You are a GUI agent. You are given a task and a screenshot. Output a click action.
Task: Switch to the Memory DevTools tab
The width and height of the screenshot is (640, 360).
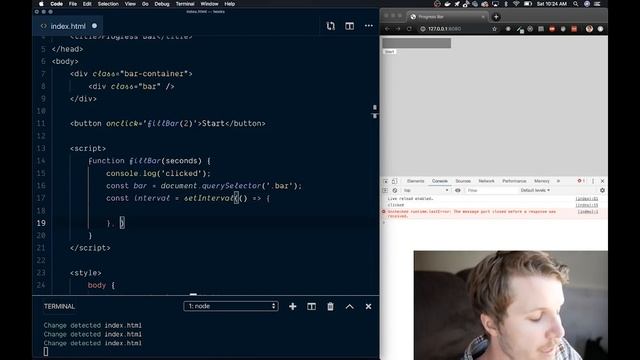pyautogui.click(x=542, y=181)
